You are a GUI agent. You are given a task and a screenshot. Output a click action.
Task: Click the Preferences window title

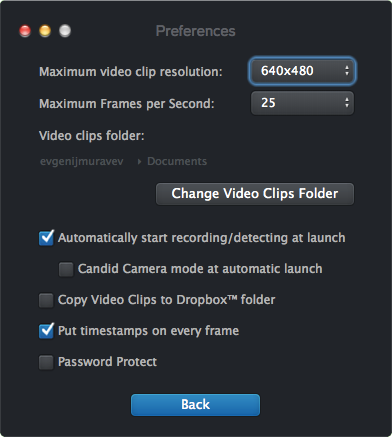coord(196,31)
